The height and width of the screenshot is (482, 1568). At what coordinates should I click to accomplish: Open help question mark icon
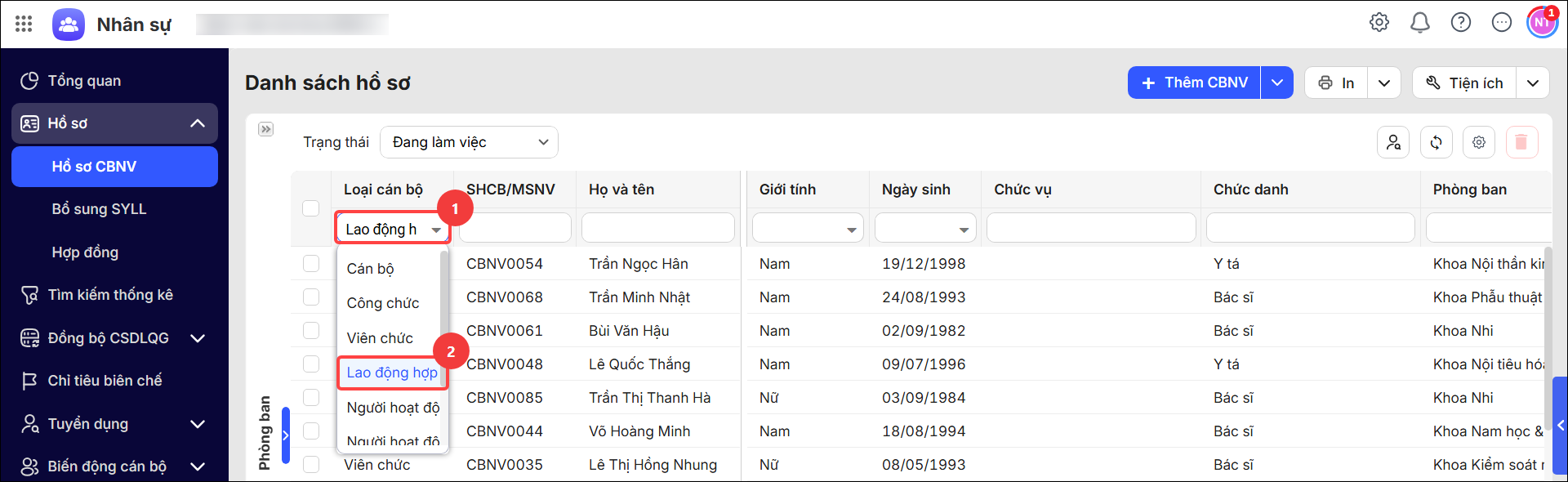[1461, 22]
